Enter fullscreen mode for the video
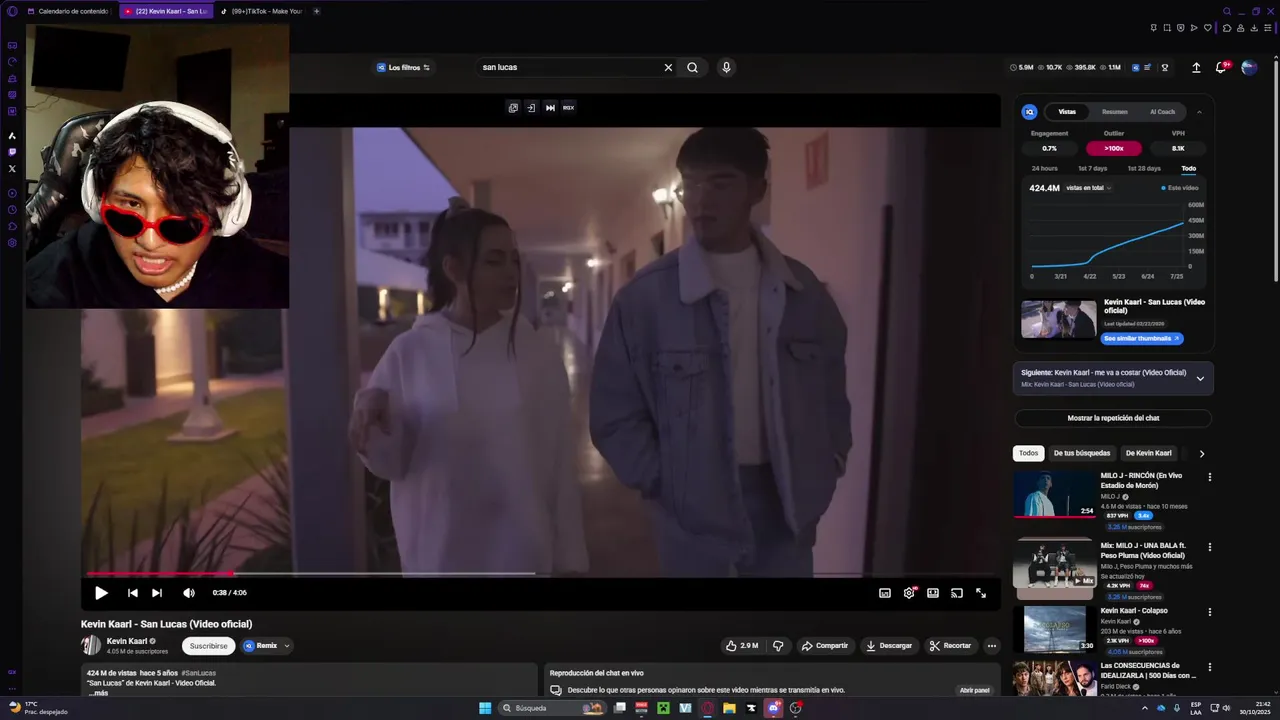 [x=981, y=593]
